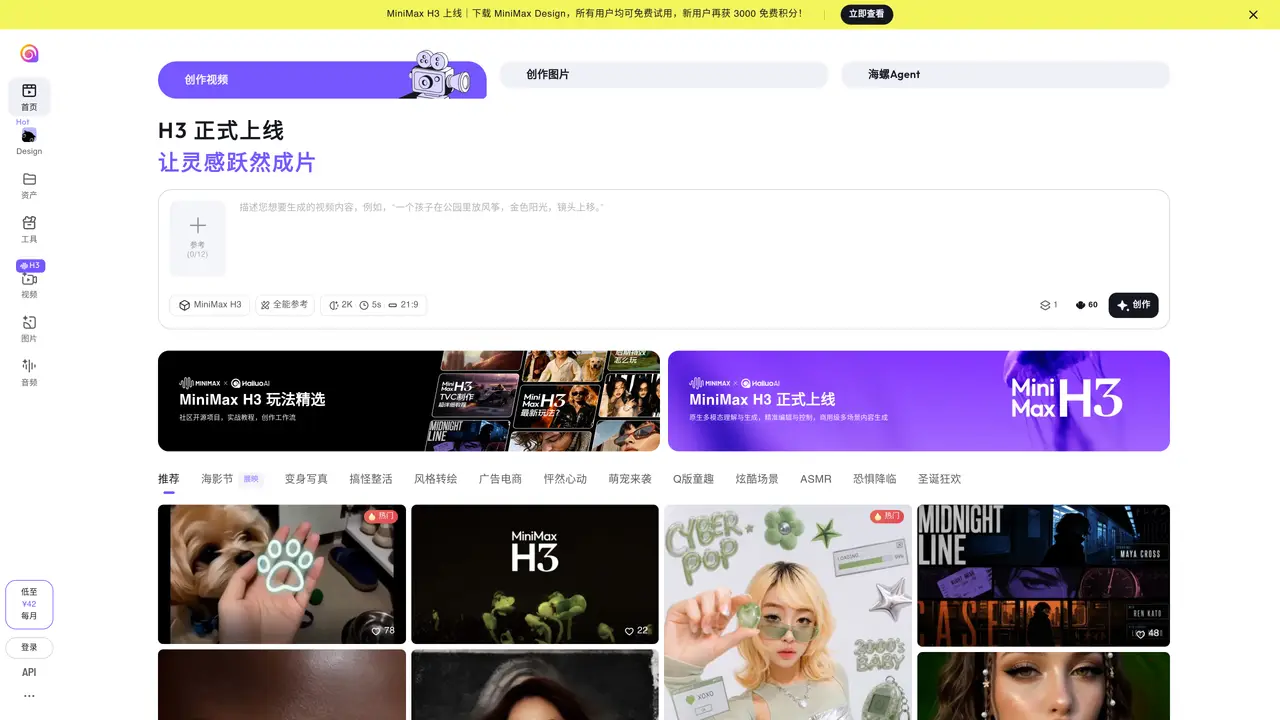
Task: Click the 热门 hot badge on the dog video
Action: coord(381,517)
